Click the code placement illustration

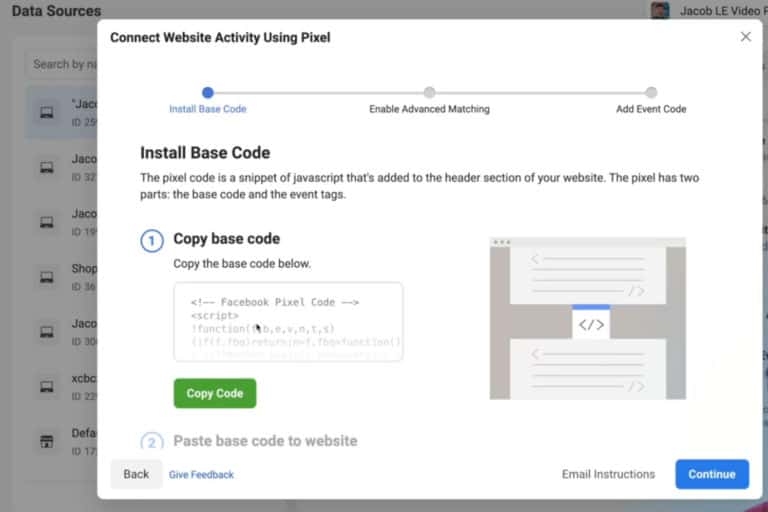(x=588, y=318)
